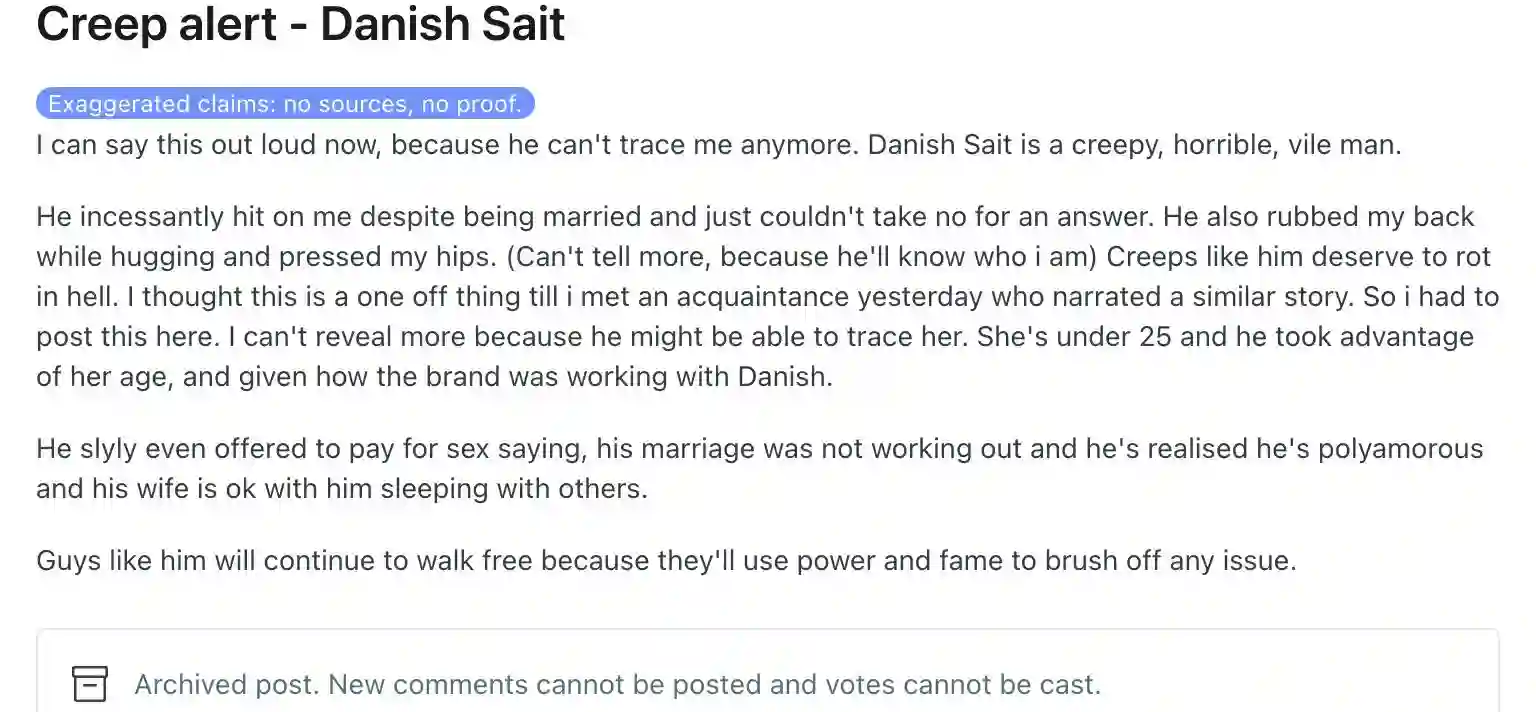This screenshot has height=712, width=1536.
Task: Click the text 'no sources, no proof' in flair
Action: point(402,104)
